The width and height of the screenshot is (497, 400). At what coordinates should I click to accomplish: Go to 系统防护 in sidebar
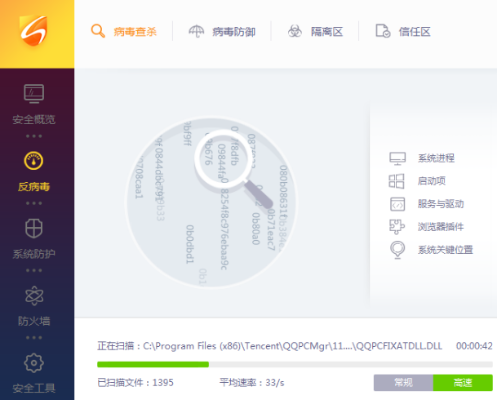[34, 254]
